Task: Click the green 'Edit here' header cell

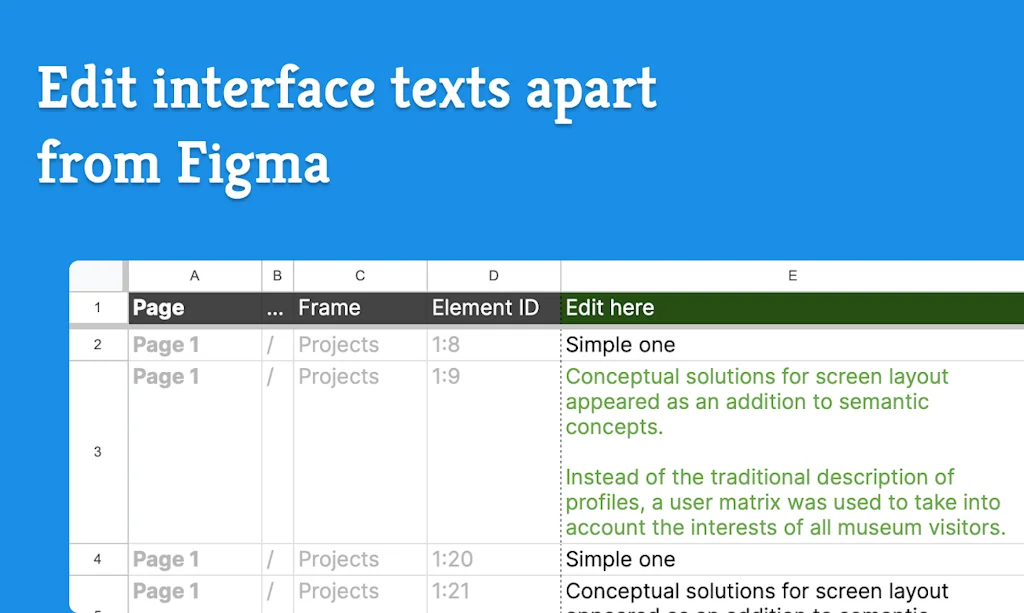Action: (792, 308)
